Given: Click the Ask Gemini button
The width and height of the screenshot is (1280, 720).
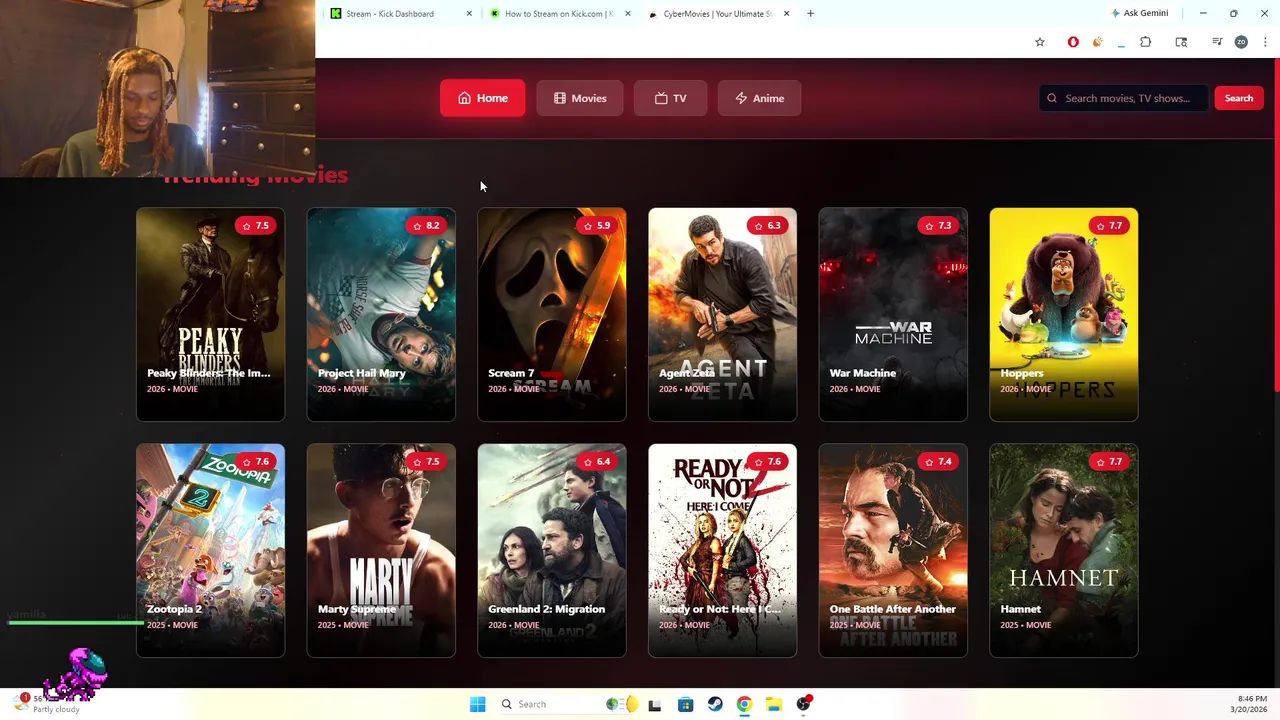Looking at the screenshot, I should pos(1139,13).
